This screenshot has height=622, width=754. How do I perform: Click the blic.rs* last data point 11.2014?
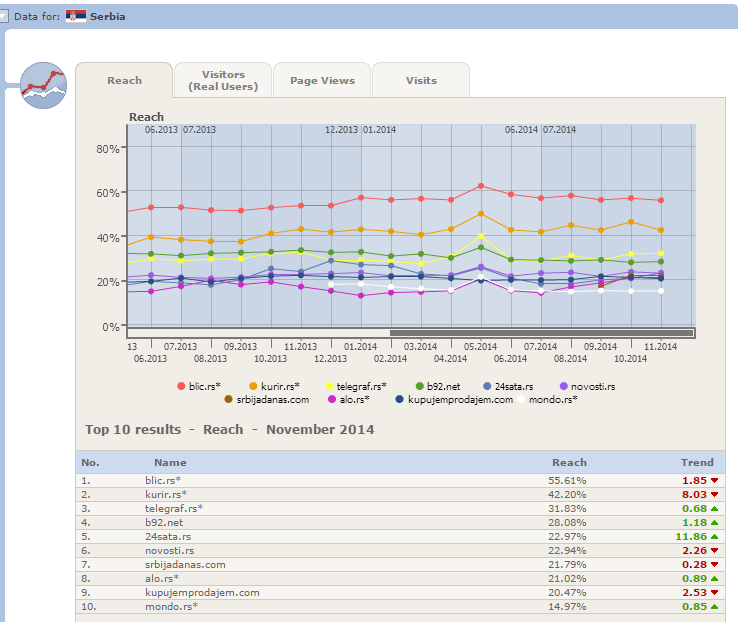661,200
